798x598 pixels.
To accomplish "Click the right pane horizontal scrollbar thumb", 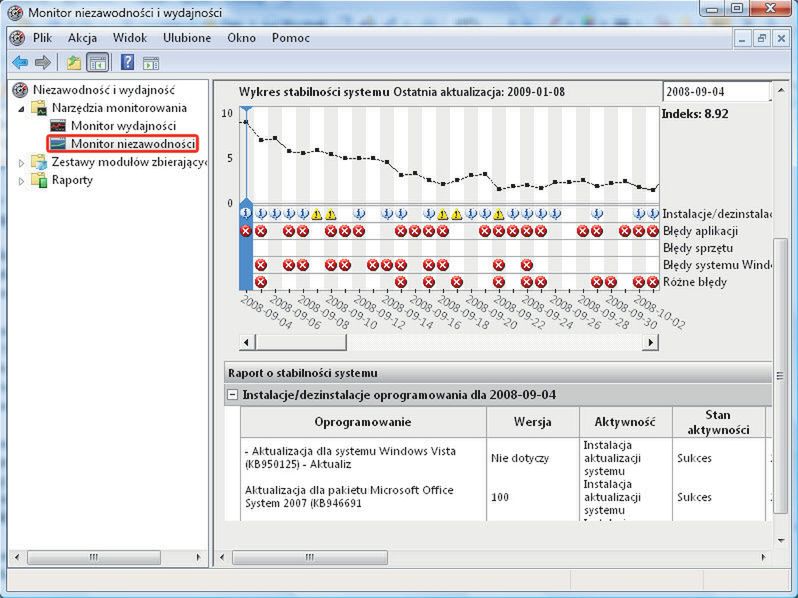I will pyautogui.click(x=309, y=557).
